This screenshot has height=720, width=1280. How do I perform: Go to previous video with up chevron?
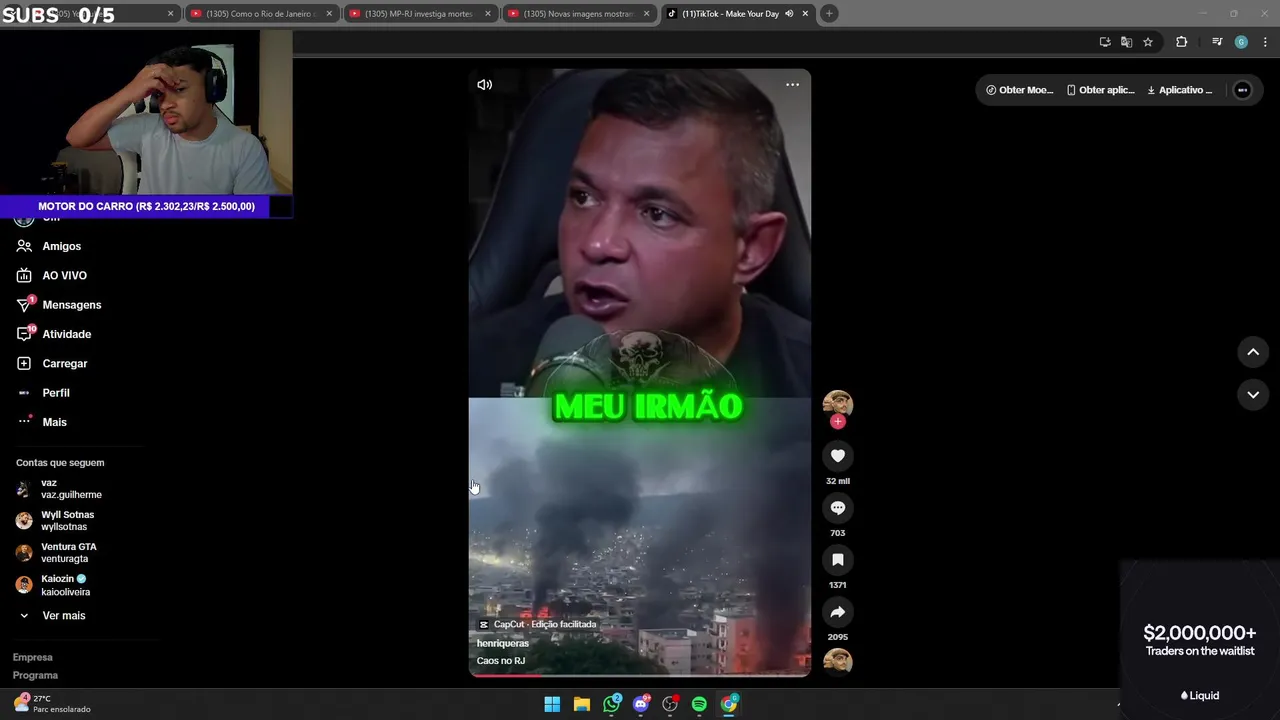tap(1253, 352)
